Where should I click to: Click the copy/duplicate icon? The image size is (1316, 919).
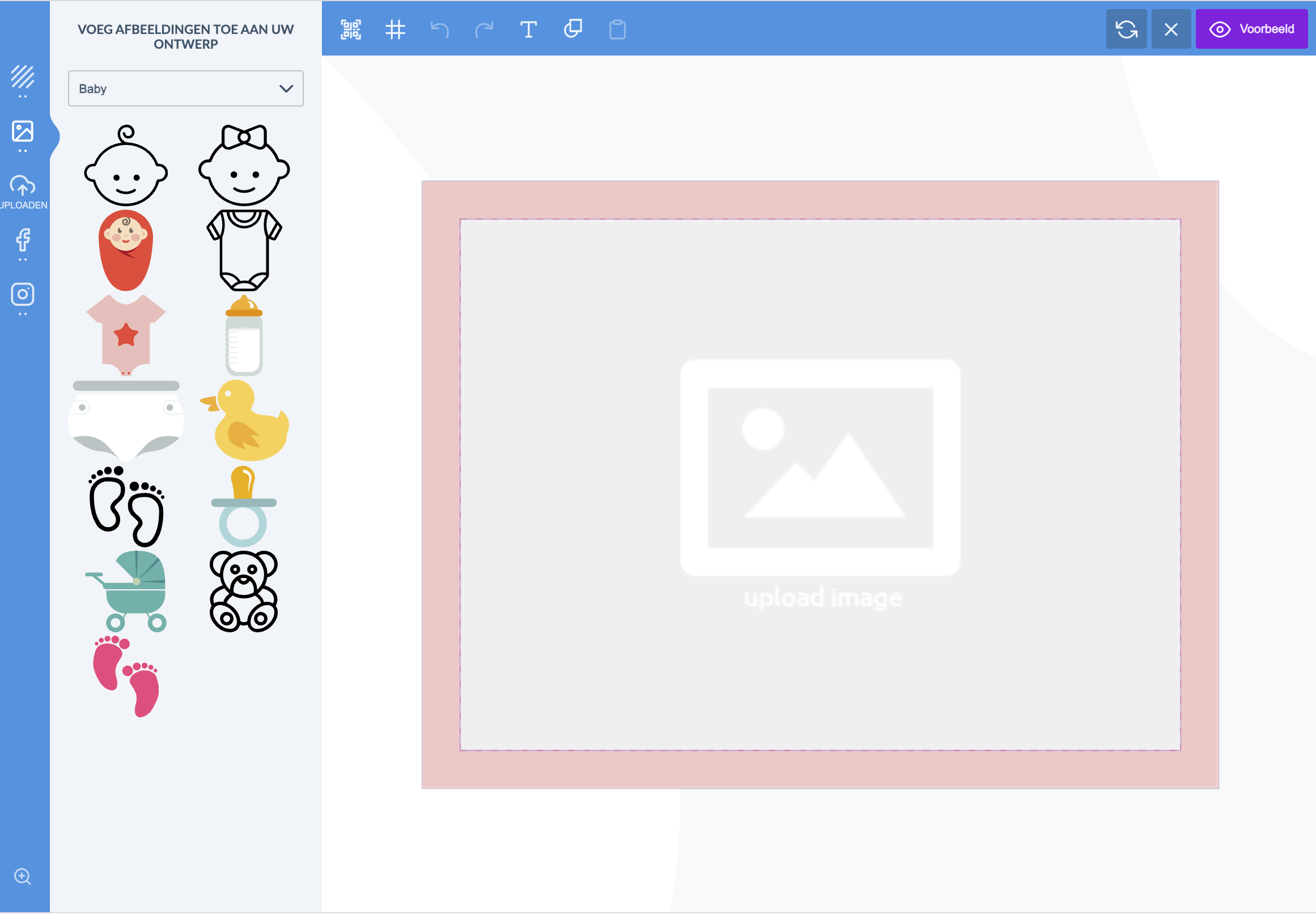click(x=573, y=29)
